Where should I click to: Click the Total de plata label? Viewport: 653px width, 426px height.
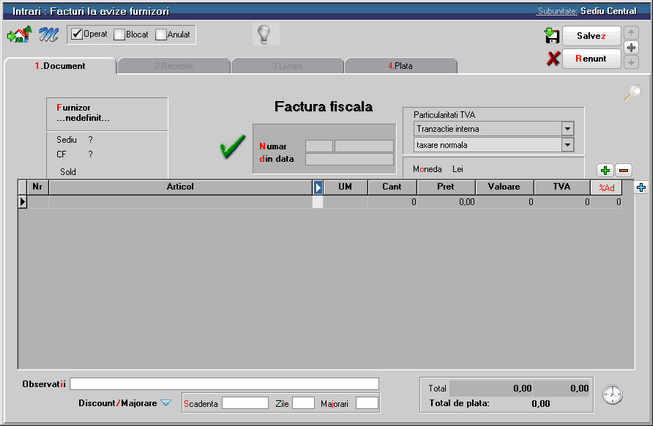pyautogui.click(x=459, y=403)
